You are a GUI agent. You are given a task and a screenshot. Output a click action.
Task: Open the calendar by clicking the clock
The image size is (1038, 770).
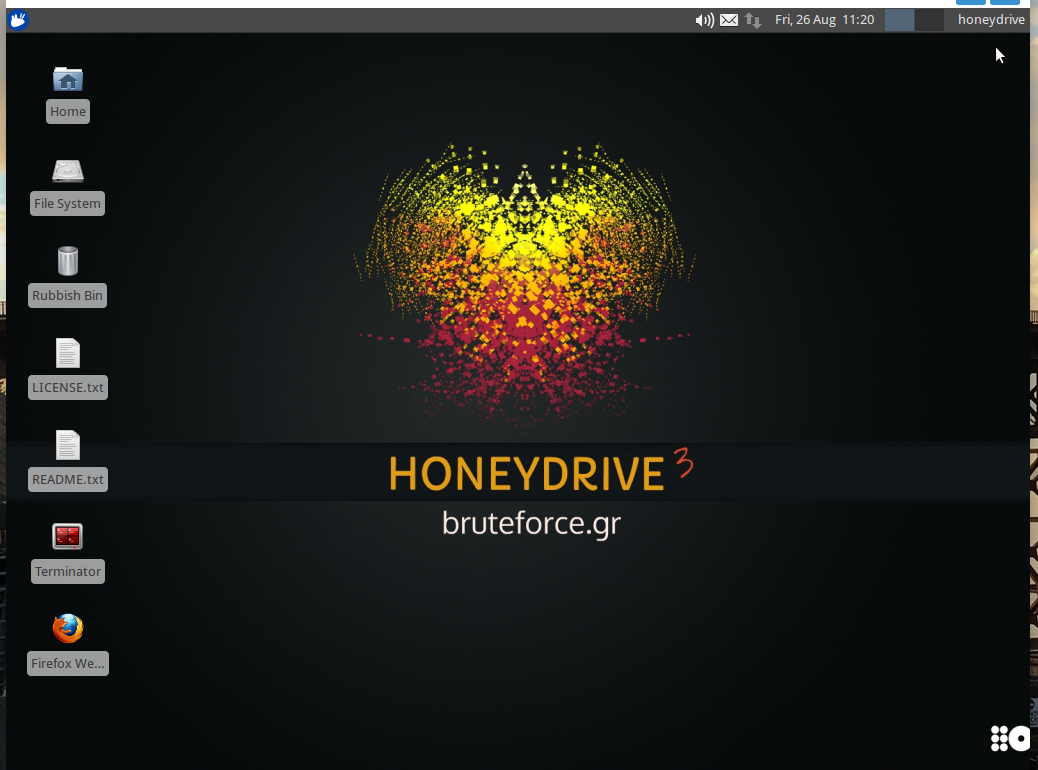(x=825, y=19)
